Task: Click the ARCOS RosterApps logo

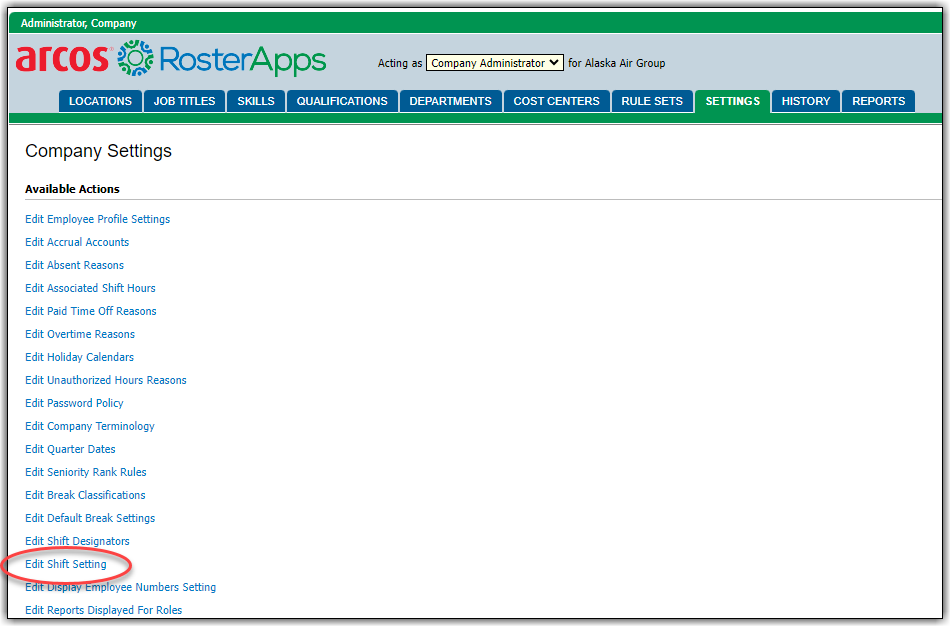Action: (x=170, y=60)
